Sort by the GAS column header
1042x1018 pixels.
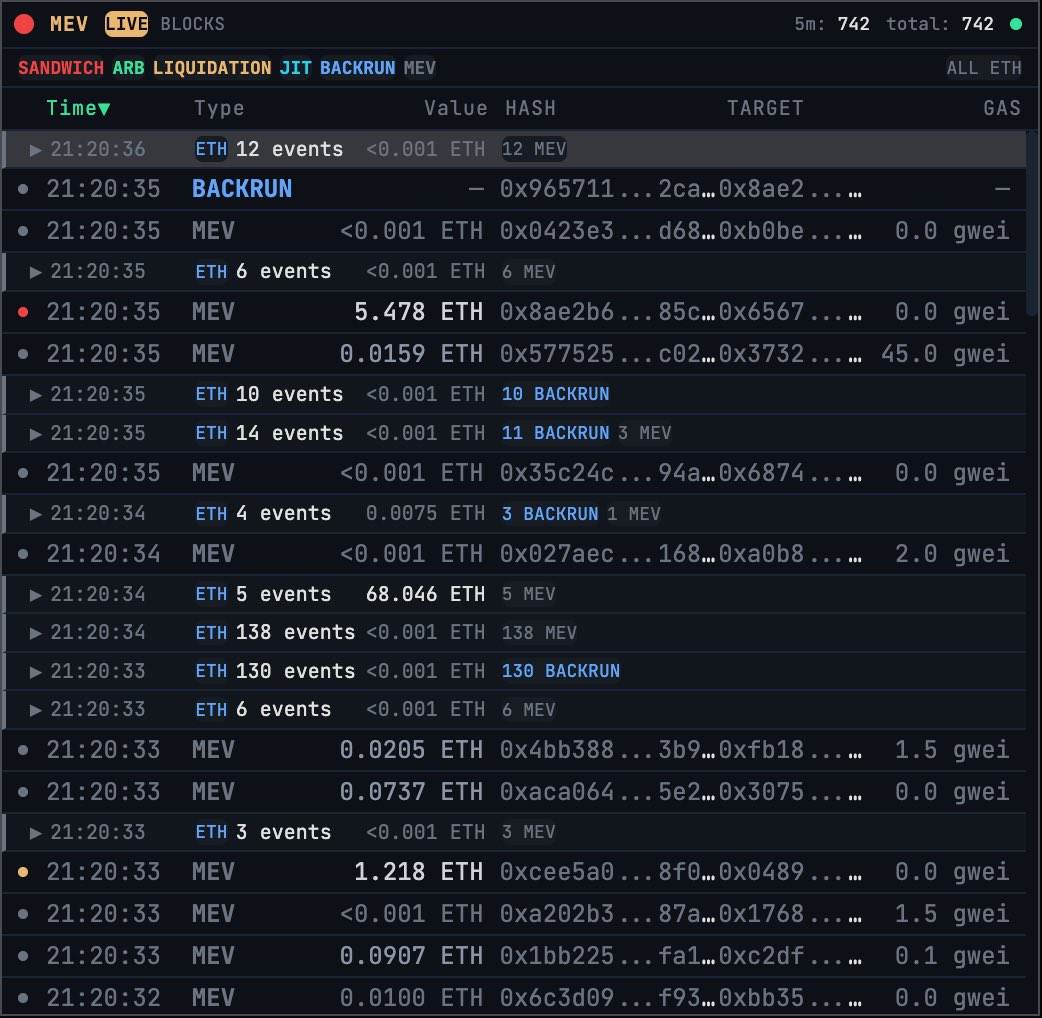tap(1002, 108)
